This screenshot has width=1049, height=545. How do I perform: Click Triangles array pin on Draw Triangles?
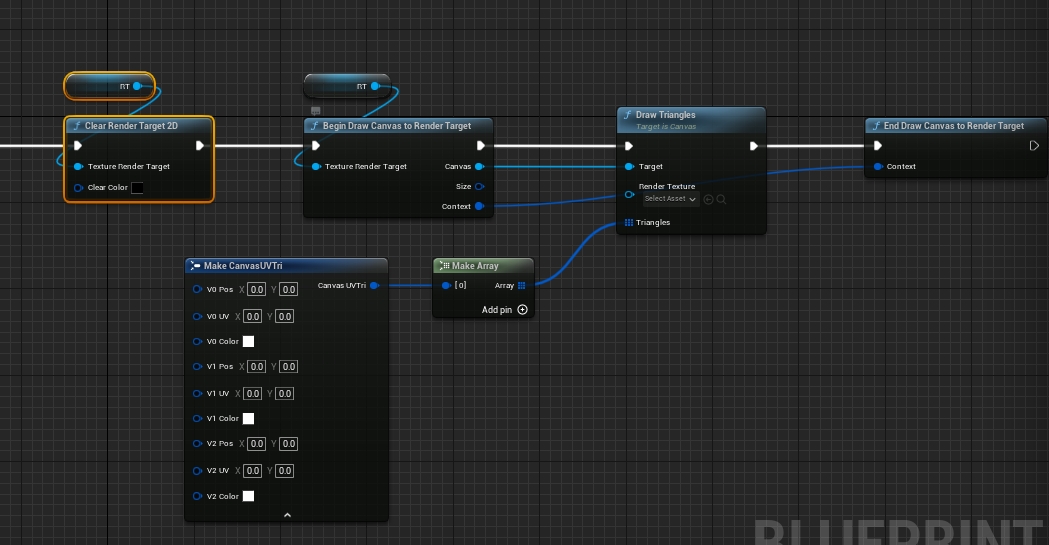coord(628,222)
